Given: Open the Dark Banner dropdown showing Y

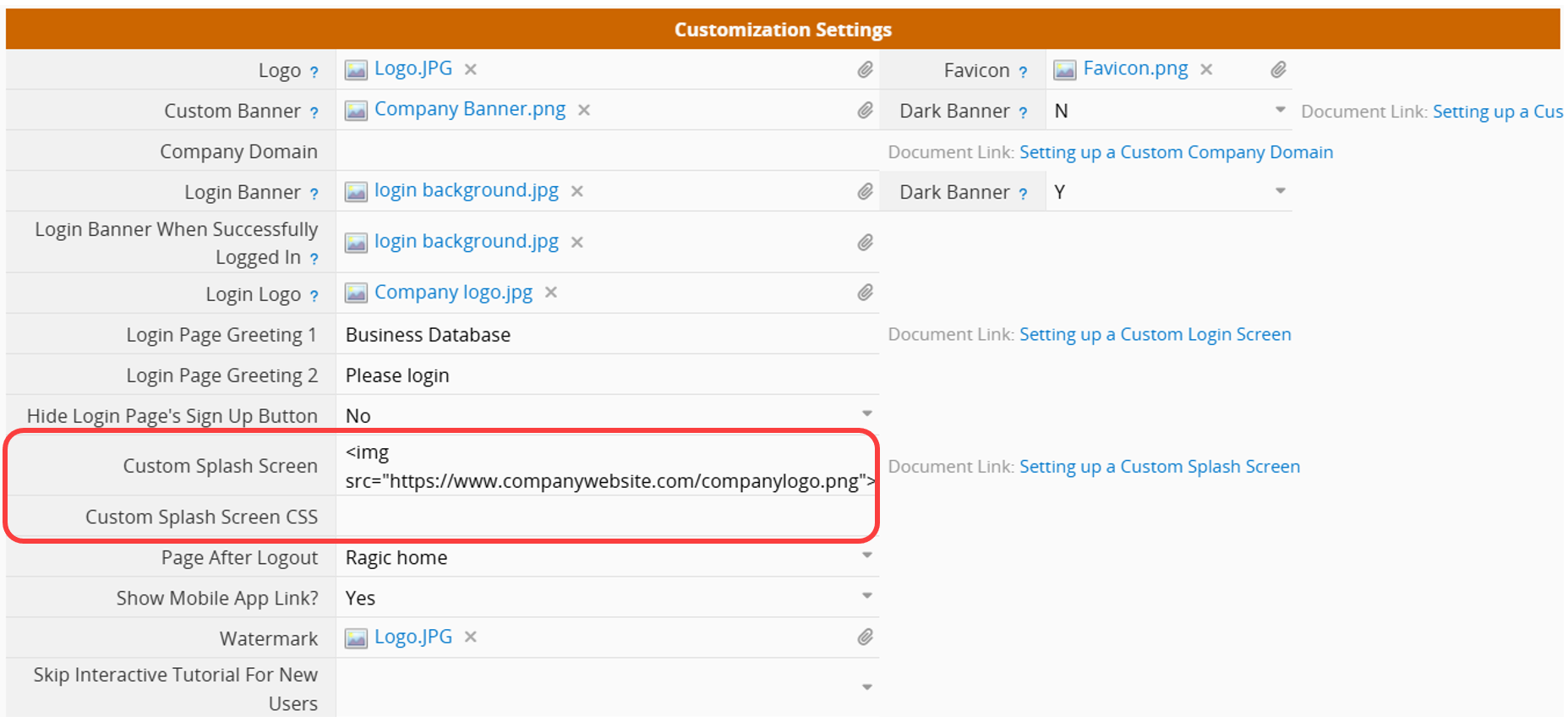Looking at the screenshot, I should 1169,192.
